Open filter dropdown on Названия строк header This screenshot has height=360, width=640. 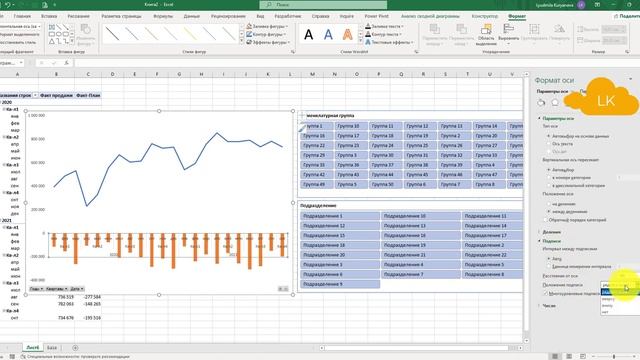35,95
